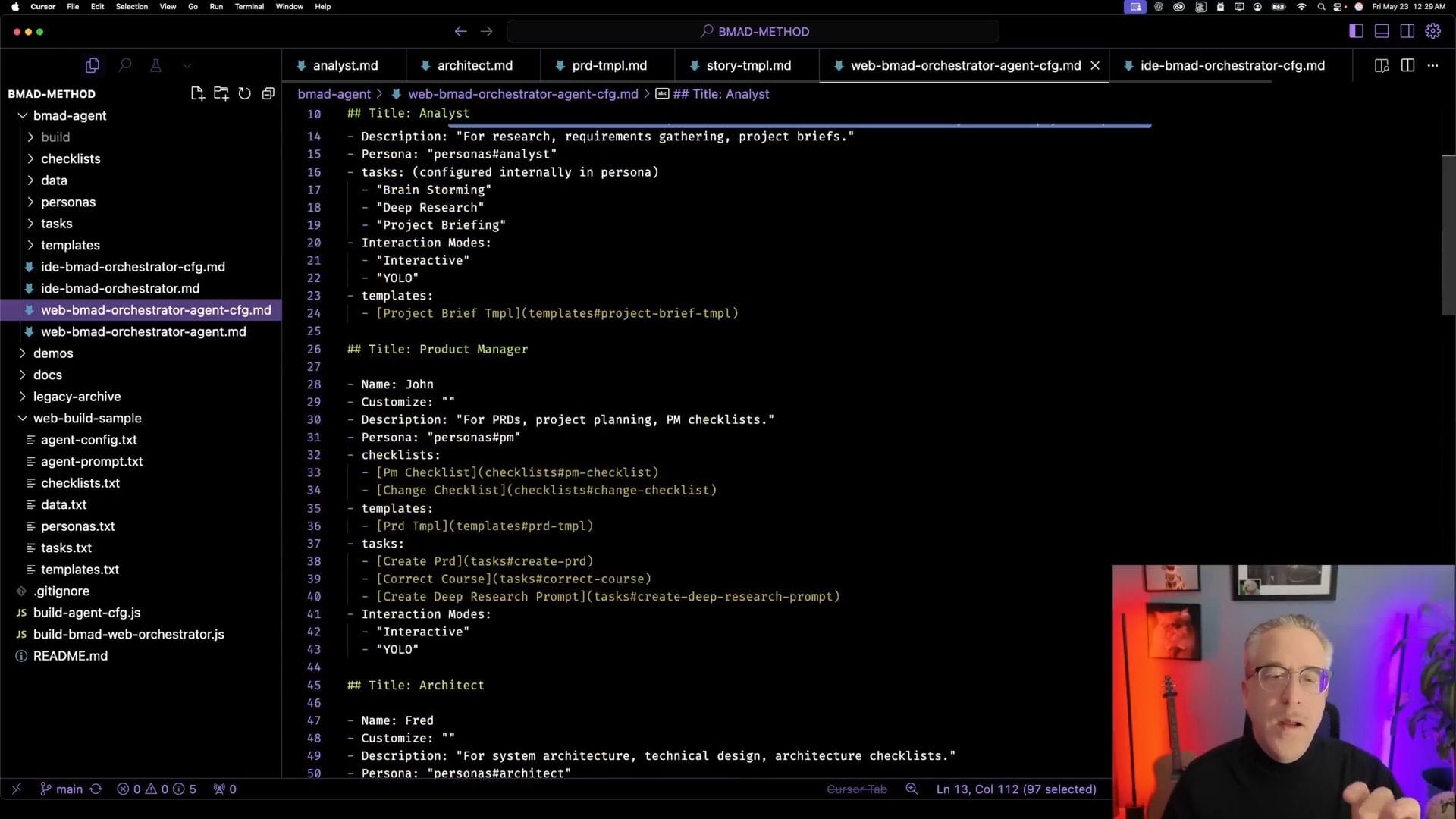Open the settings gear in title bar
The image size is (1456, 819).
point(1432,31)
